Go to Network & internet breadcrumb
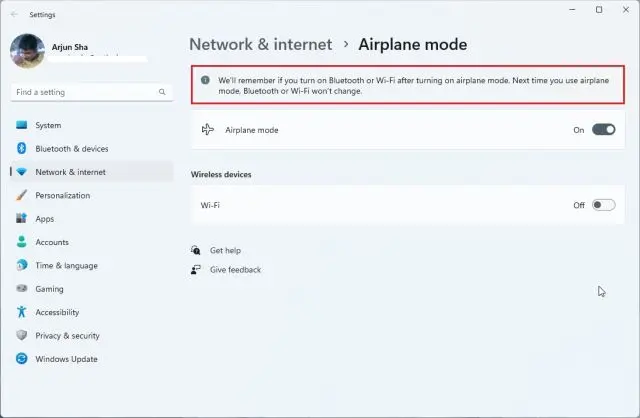 (x=261, y=45)
